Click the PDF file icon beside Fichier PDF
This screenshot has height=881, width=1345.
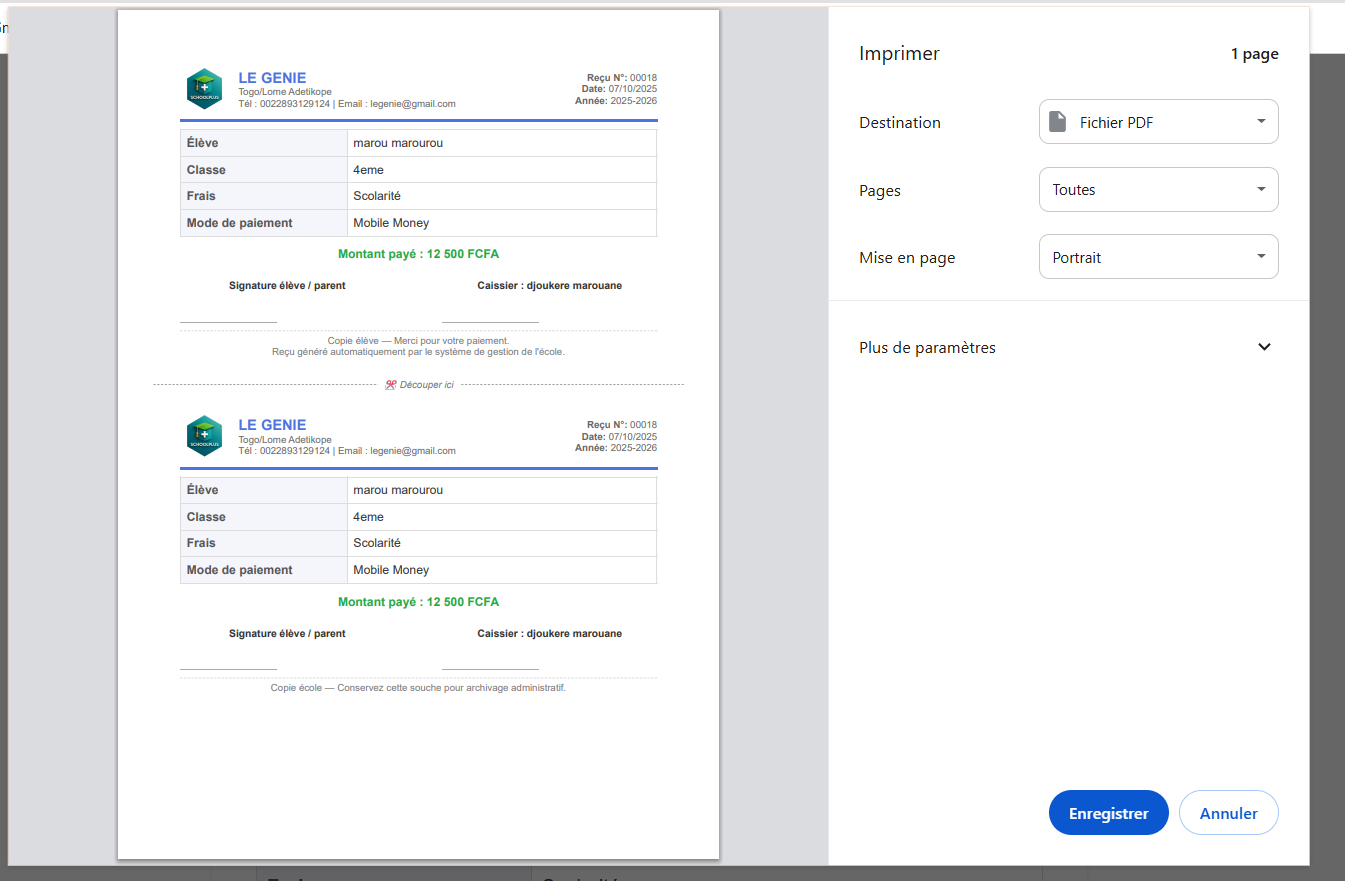tap(1057, 121)
